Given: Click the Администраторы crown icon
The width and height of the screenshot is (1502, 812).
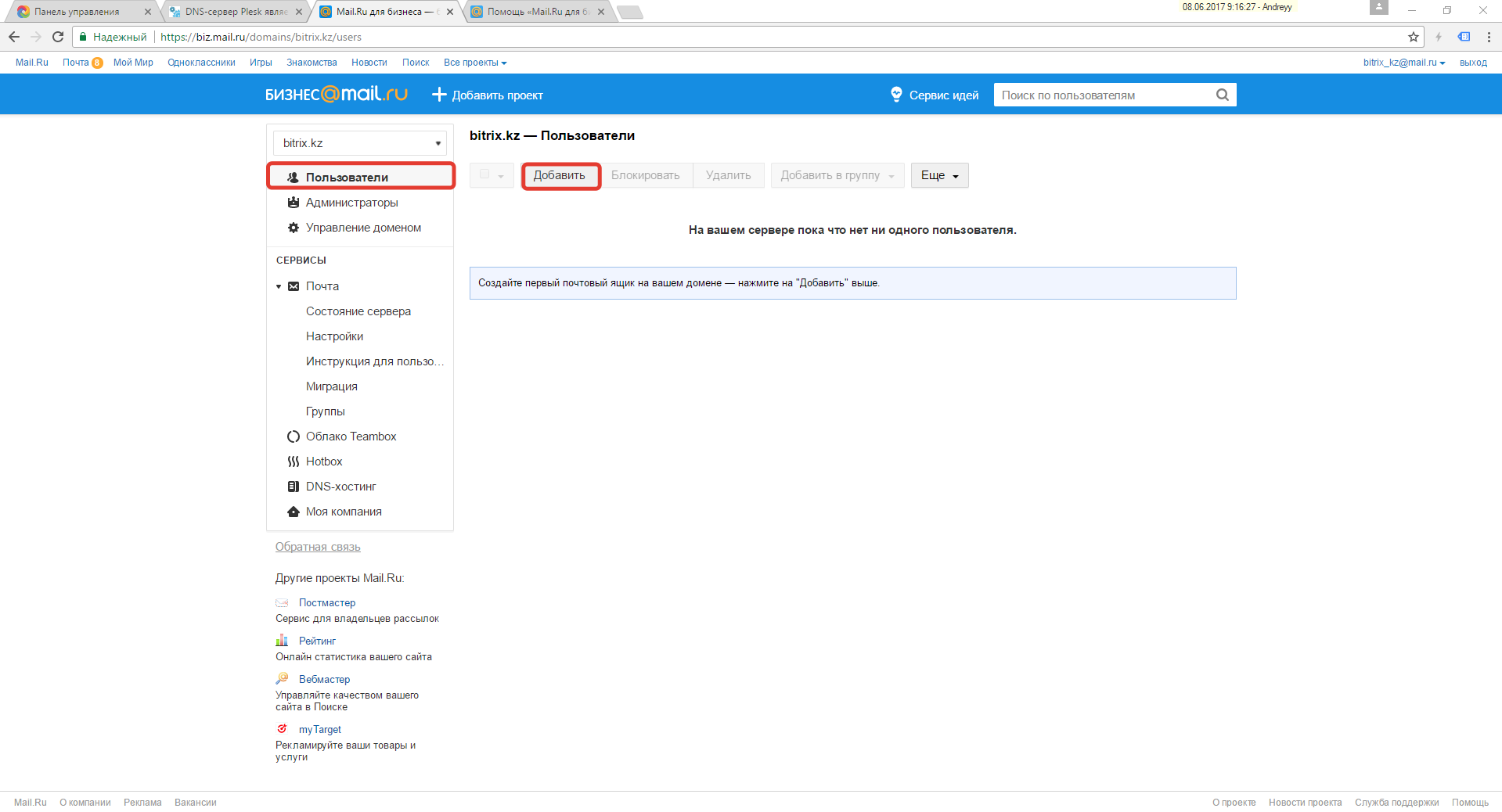Looking at the screenshot, I should tap(293, 203).
